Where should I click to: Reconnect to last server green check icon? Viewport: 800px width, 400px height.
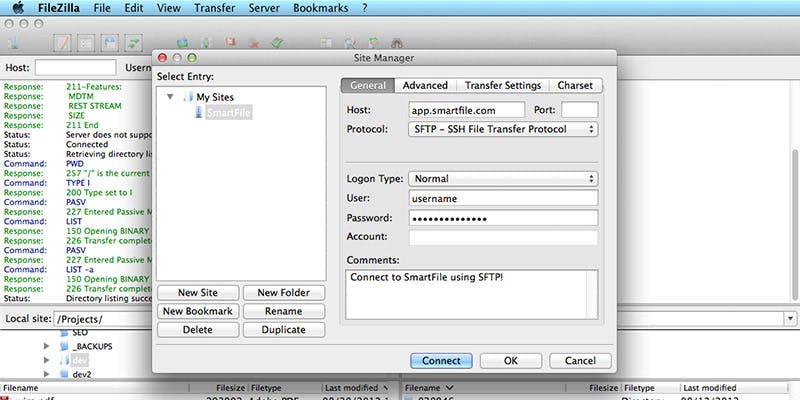[x=277, y=43]
